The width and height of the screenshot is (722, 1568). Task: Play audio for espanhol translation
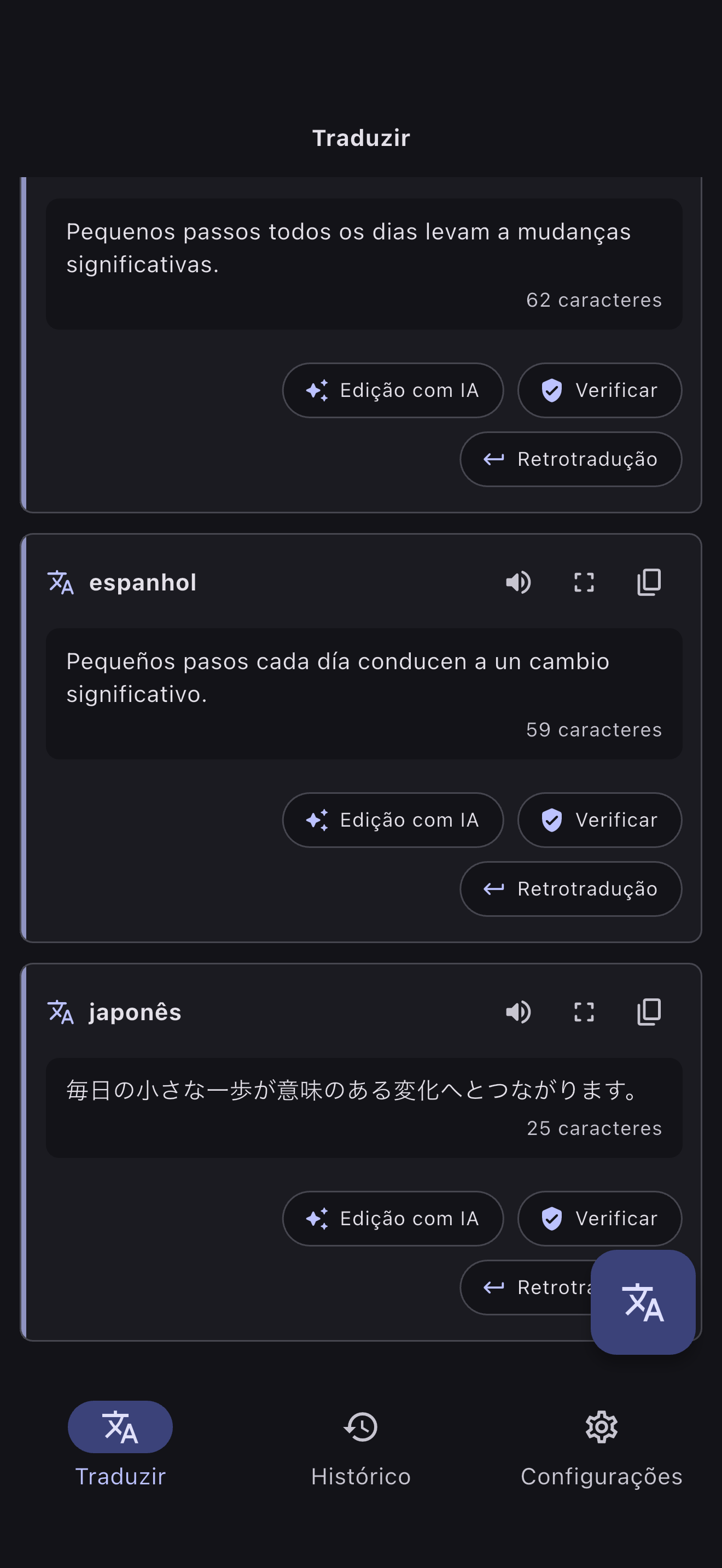pyautogui.click(x=519, y=582)
